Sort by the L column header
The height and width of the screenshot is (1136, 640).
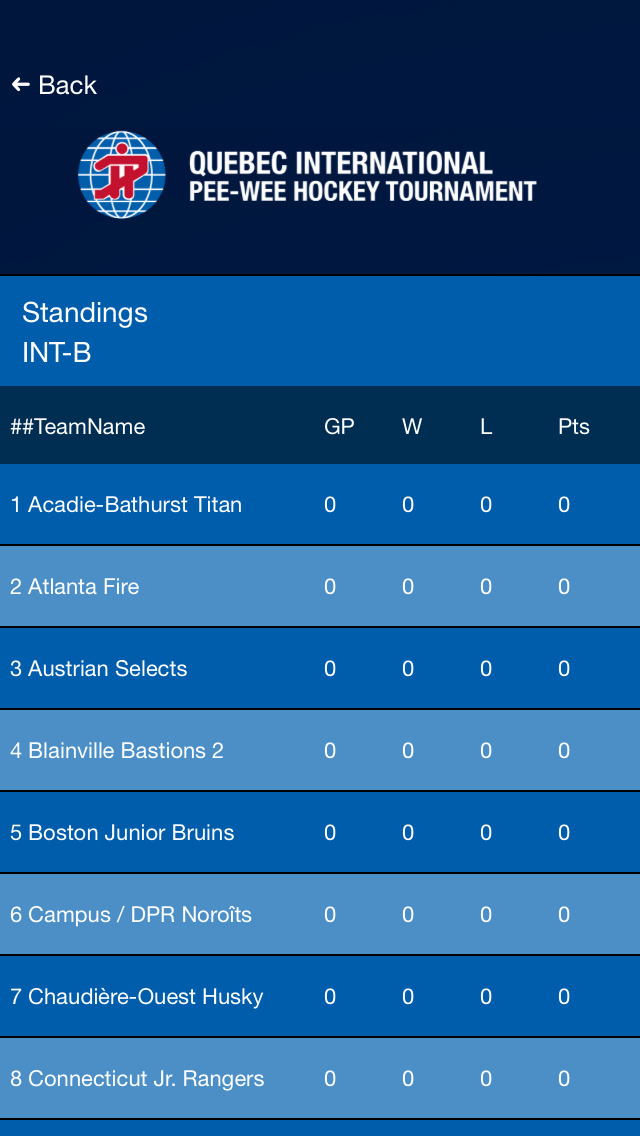pos(486,427)
